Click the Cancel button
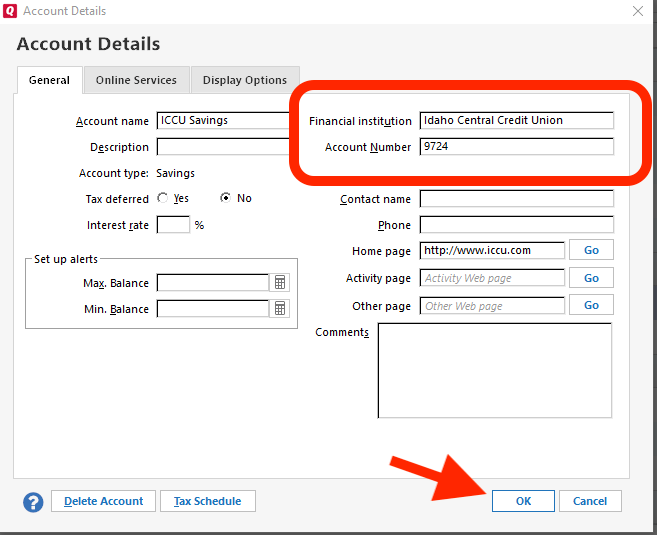 click(x=590, y=501)
